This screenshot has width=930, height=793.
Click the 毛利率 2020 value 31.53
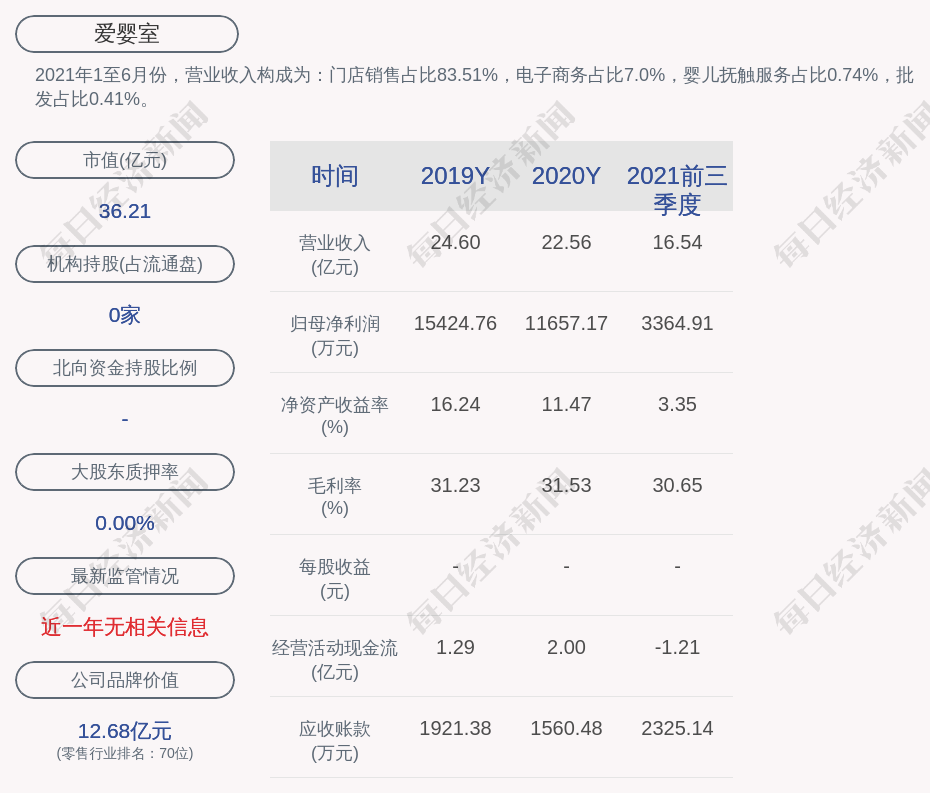pyautogui.click(x=566, y=485)
